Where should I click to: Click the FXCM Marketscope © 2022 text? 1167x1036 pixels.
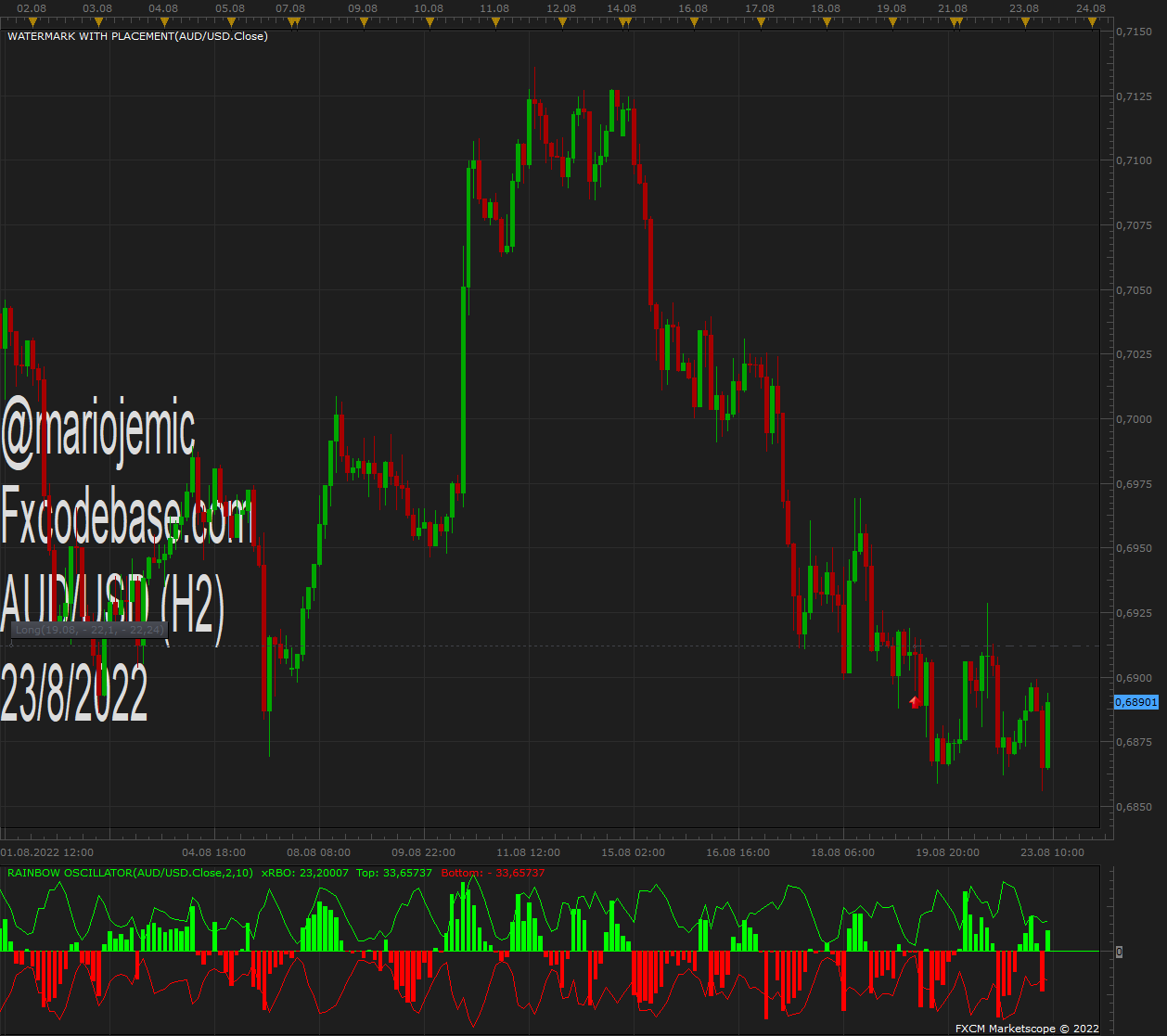point(1027,1029)
